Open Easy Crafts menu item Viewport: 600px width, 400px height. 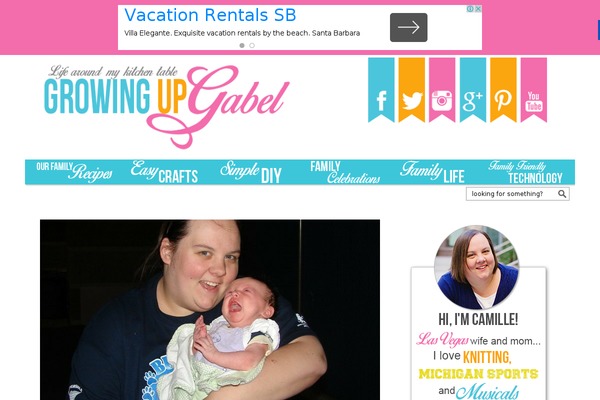164,172
